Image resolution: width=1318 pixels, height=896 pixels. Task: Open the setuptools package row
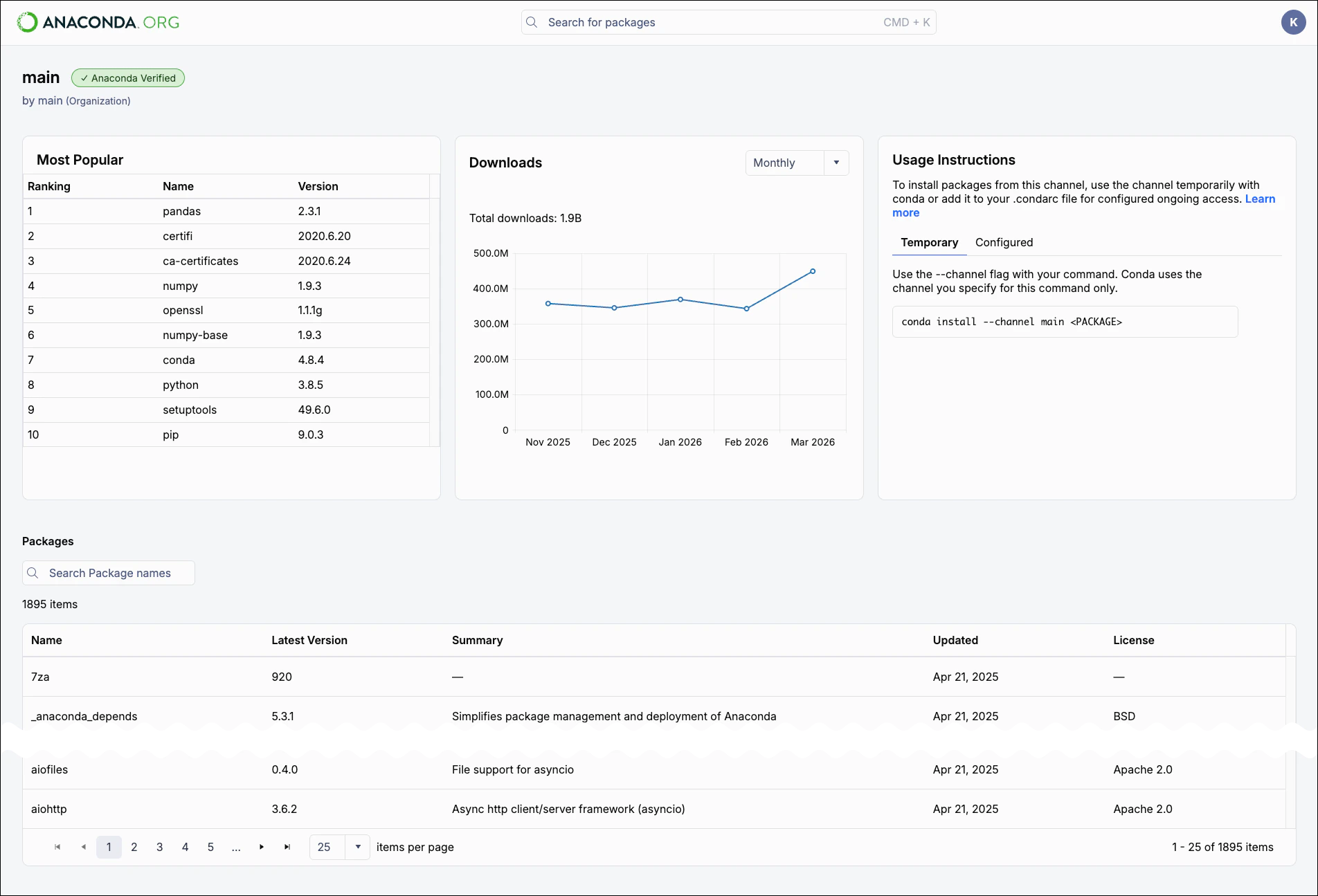[226, 410]
